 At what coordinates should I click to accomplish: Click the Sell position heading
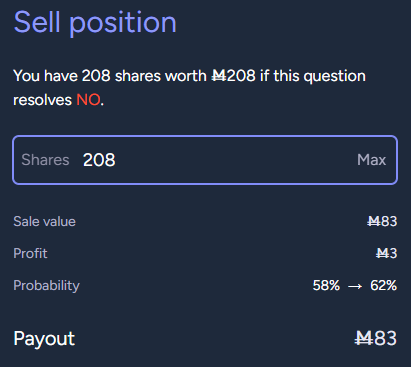[95, 23]
